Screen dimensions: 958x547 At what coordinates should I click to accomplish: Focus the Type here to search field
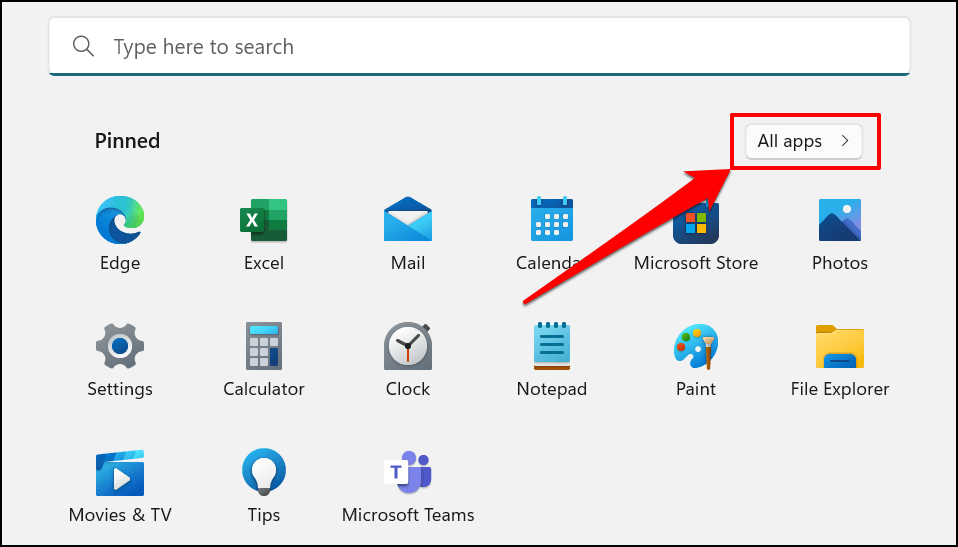479,46
